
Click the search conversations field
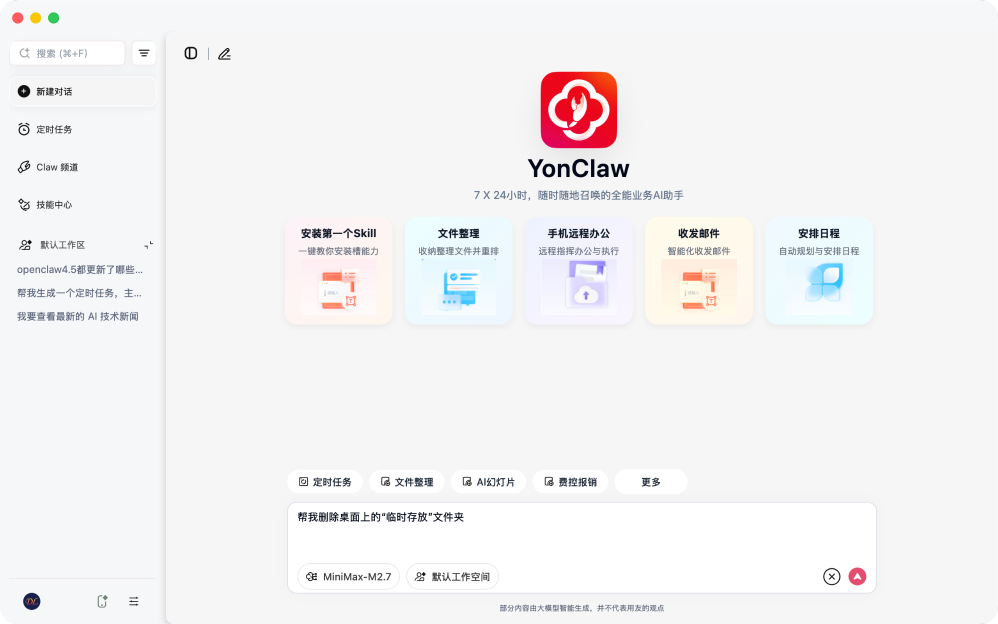click(68, 53)
